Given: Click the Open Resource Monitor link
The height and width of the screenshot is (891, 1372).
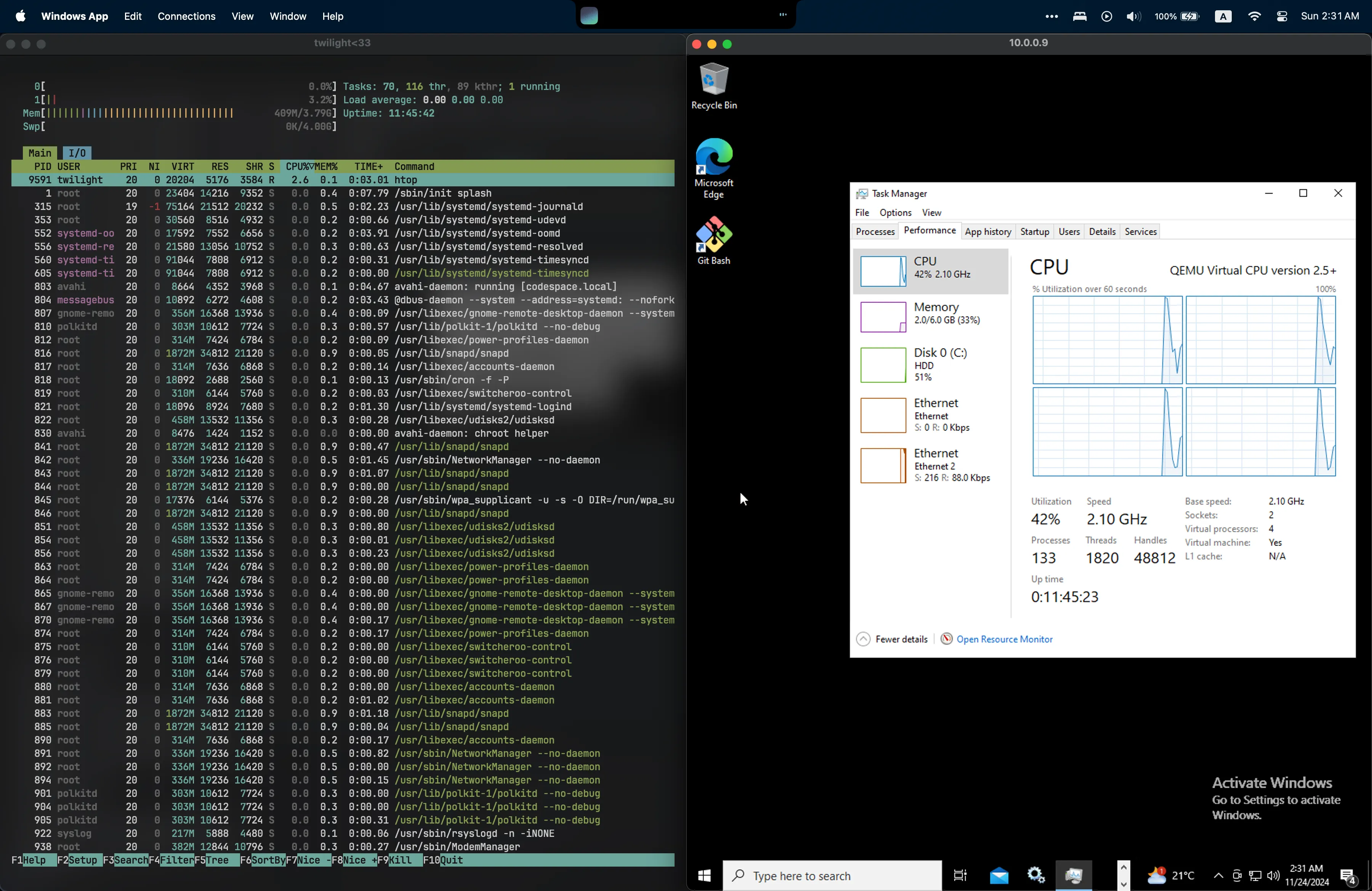Looking at the screenshot, I should 1004,639.
